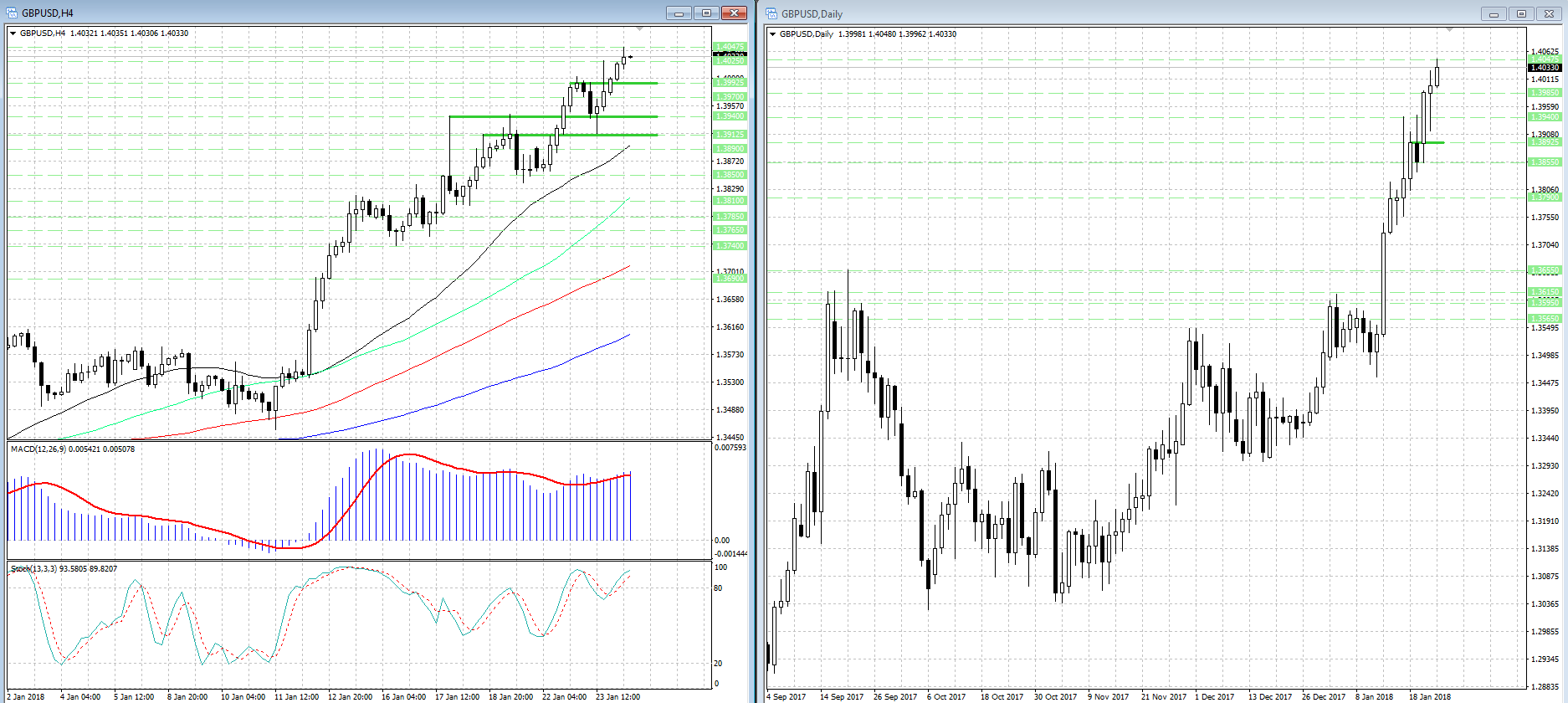
Task: Minimize the GBPUSD,Daily chart window
Action: 1494,13
